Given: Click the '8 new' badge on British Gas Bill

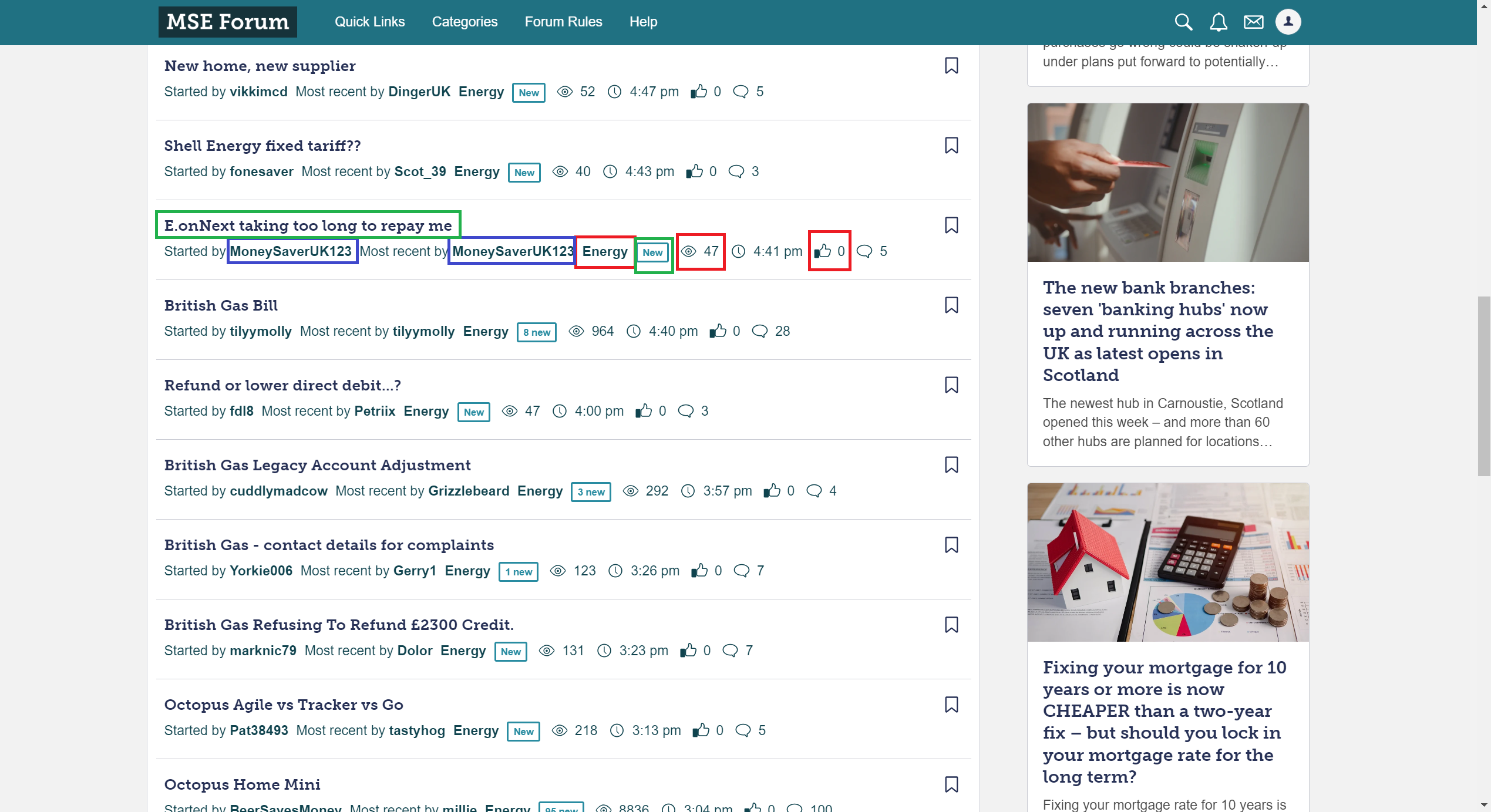Looking at the screenshot, I should point(537,332).
